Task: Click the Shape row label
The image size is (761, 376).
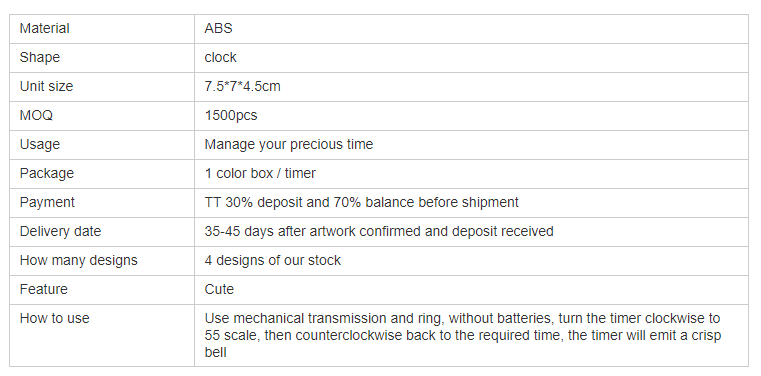Action: point(40,57)
